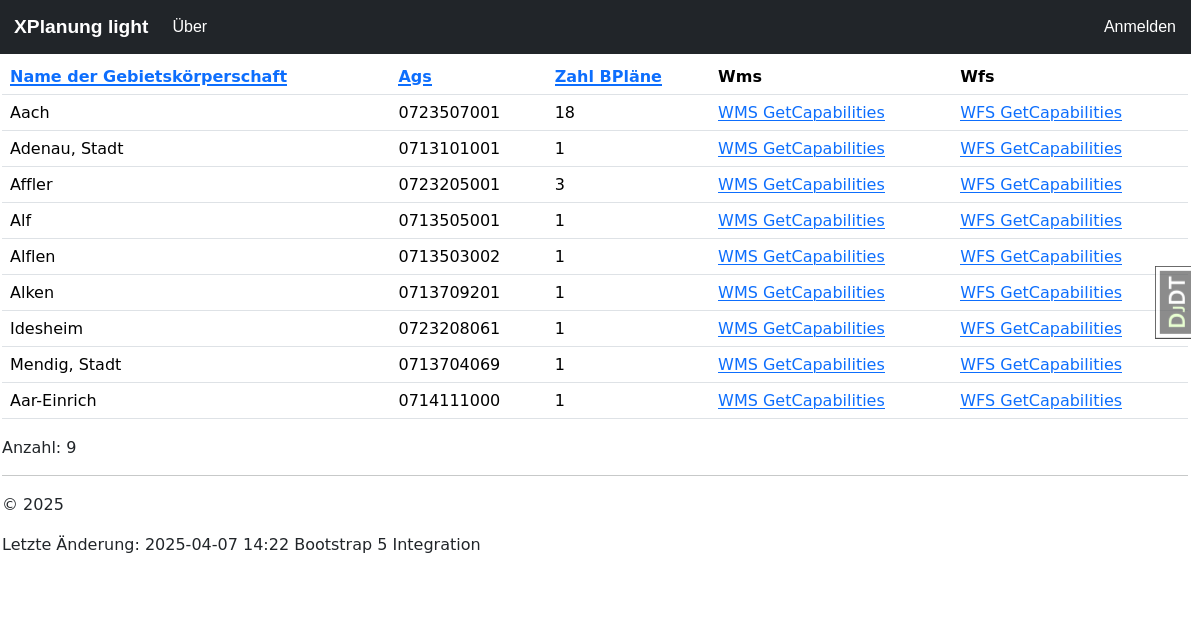This screenshot has height=620, width=1191.
Task: Open the Über menu item
Action: click(x=190, y=27)
